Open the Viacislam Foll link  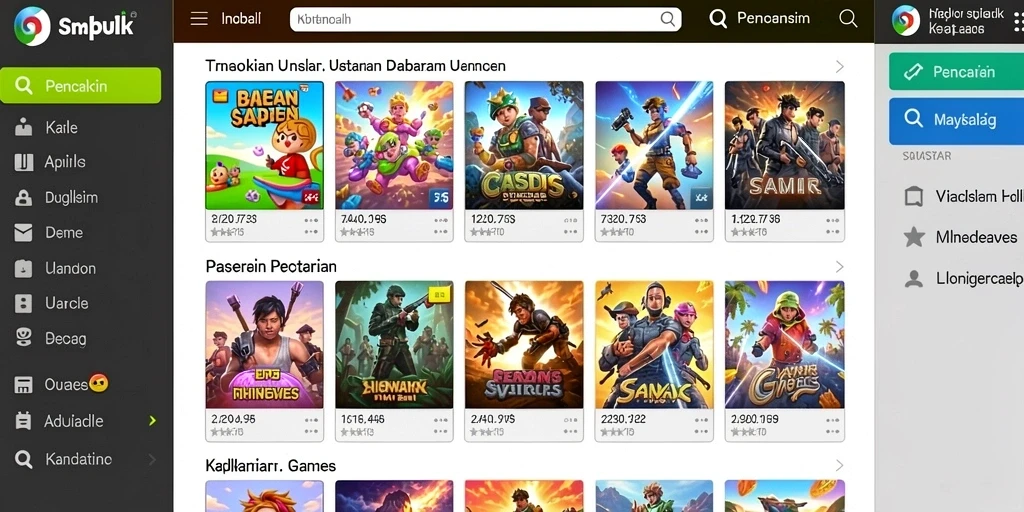(979, 196)
